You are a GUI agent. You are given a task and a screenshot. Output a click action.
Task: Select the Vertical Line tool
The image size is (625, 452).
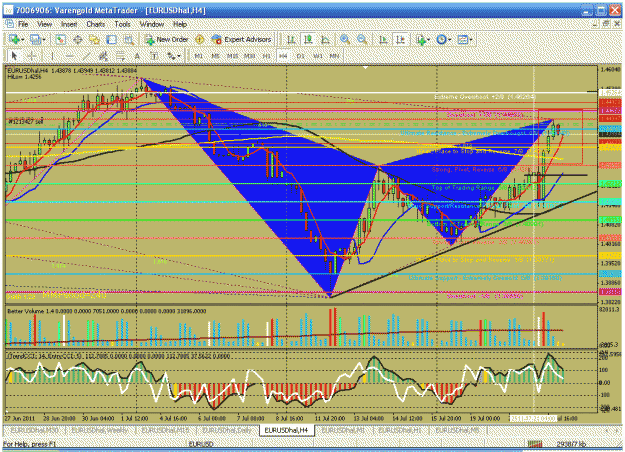(x=52, y=56)
